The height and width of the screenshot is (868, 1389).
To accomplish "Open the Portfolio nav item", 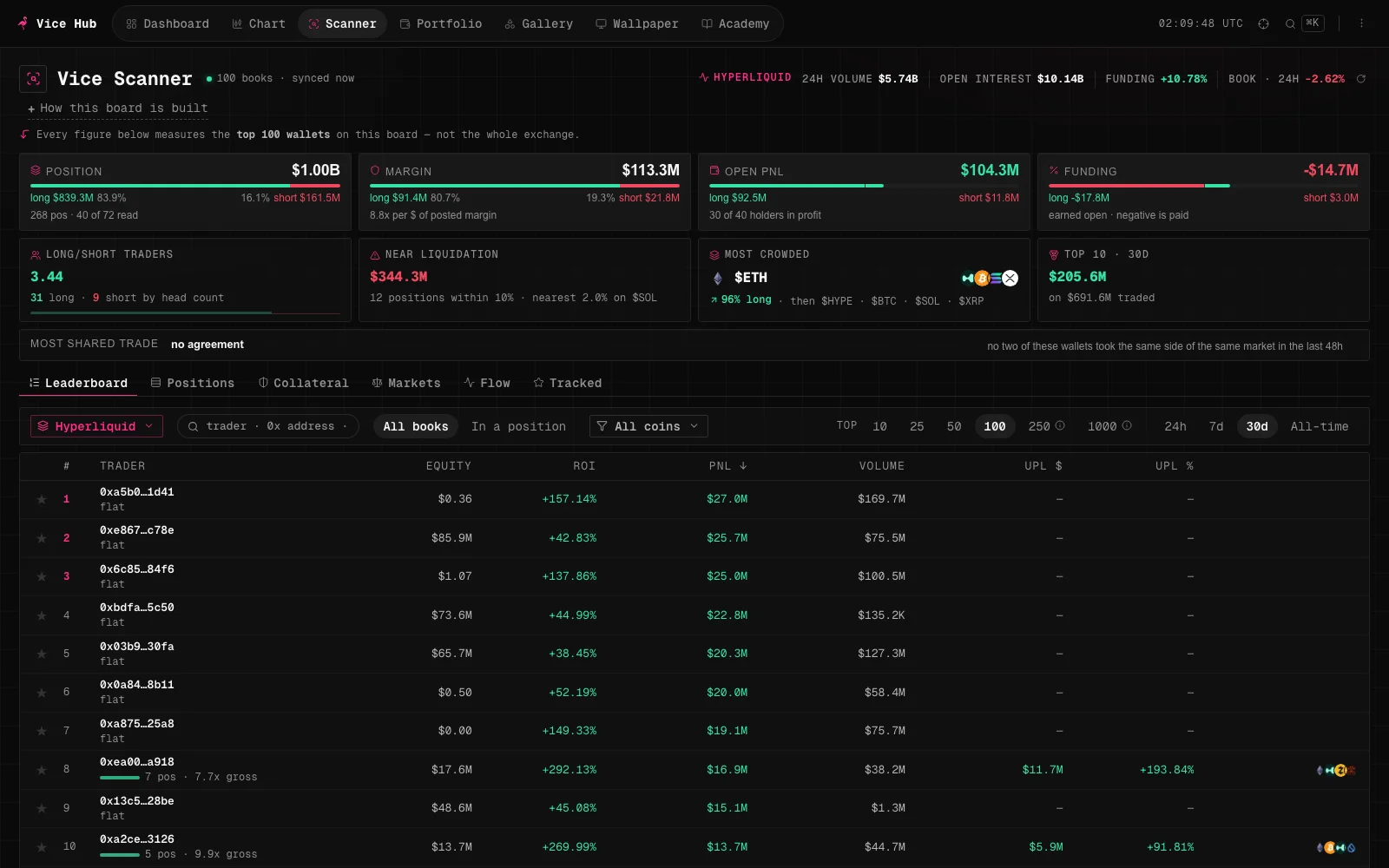I will point(440,23).
